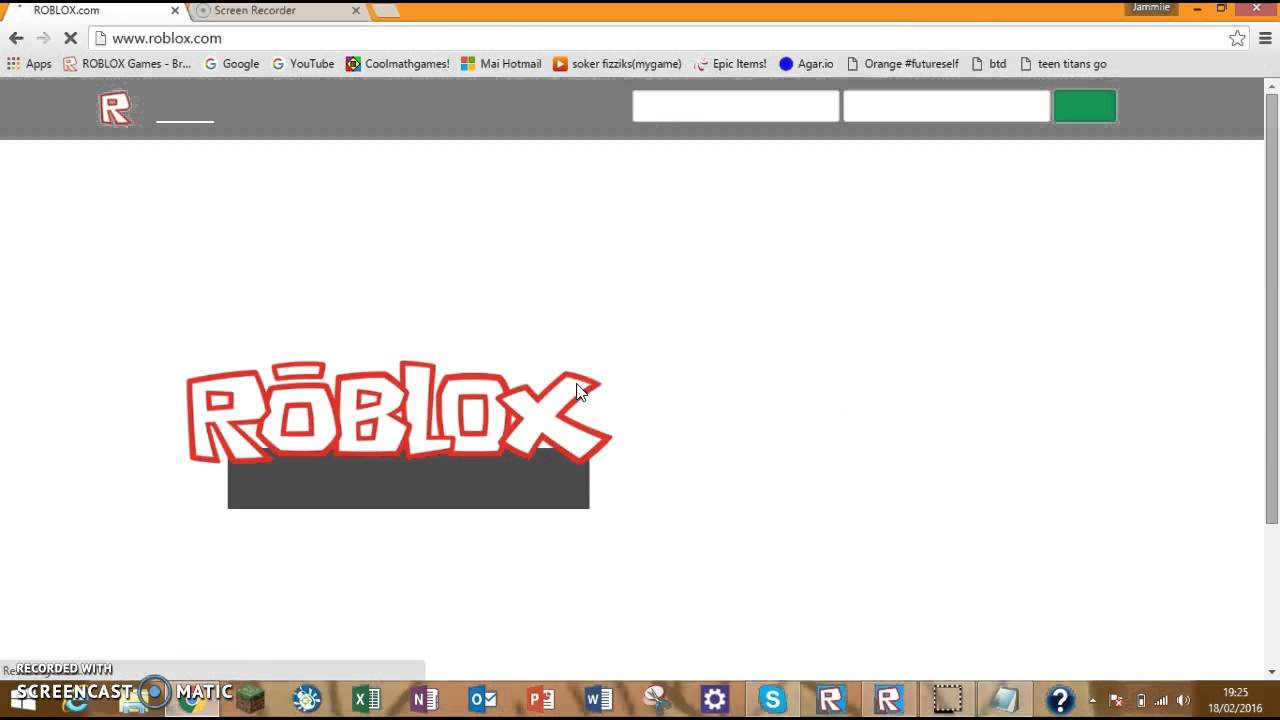Open Outlook from the taskbar
This screenshot has width=1280, height=720.
tap(483, 699)
